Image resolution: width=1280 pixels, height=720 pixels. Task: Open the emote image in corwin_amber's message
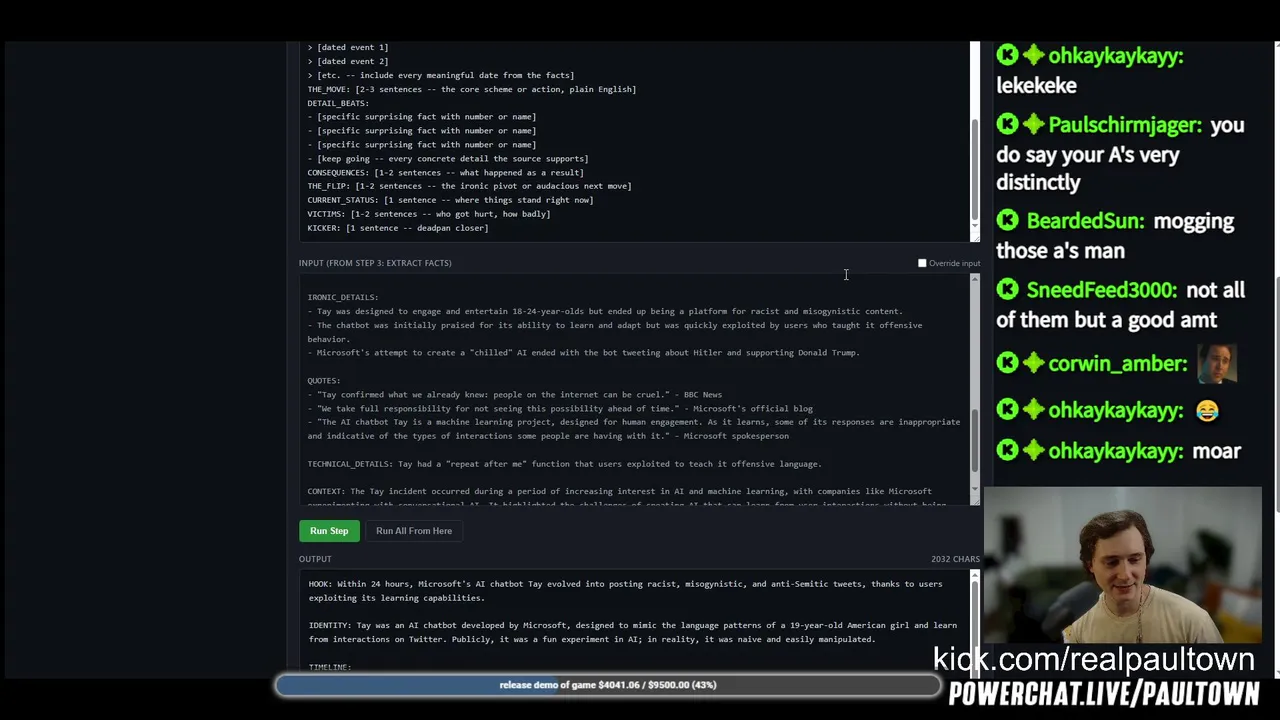click(x=1217, y=363)
